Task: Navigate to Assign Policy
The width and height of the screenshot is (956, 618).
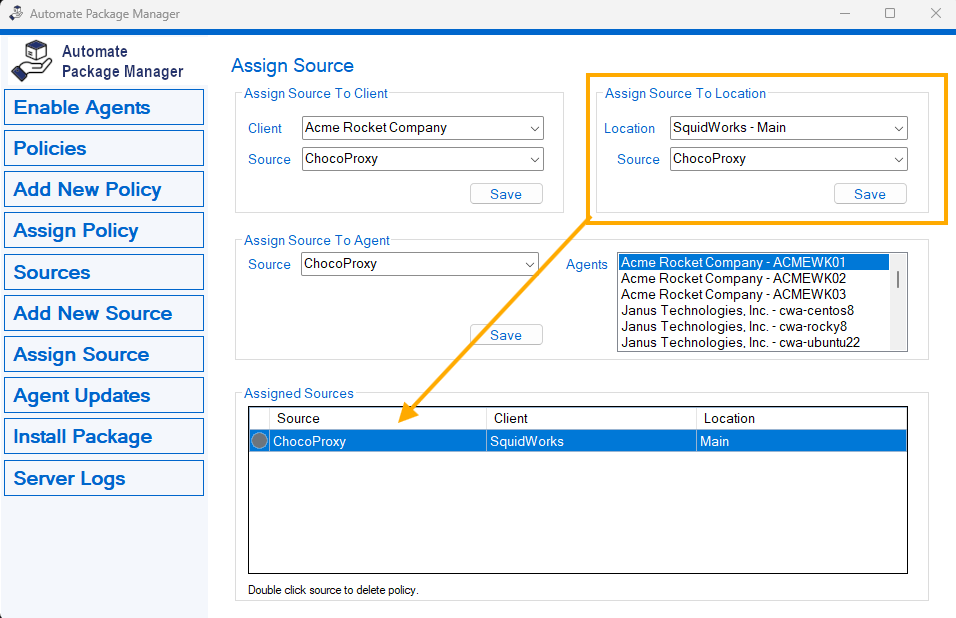Action: tap(104, 230)
